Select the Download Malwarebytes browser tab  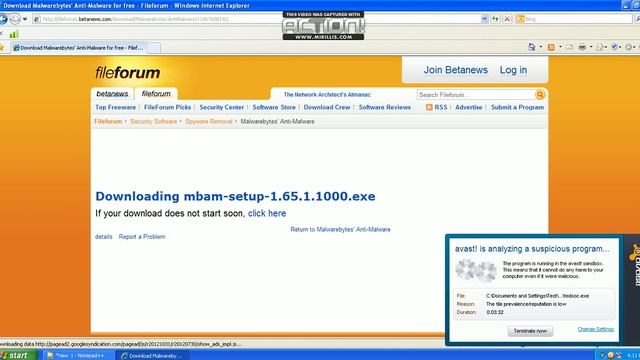point(78,48)
